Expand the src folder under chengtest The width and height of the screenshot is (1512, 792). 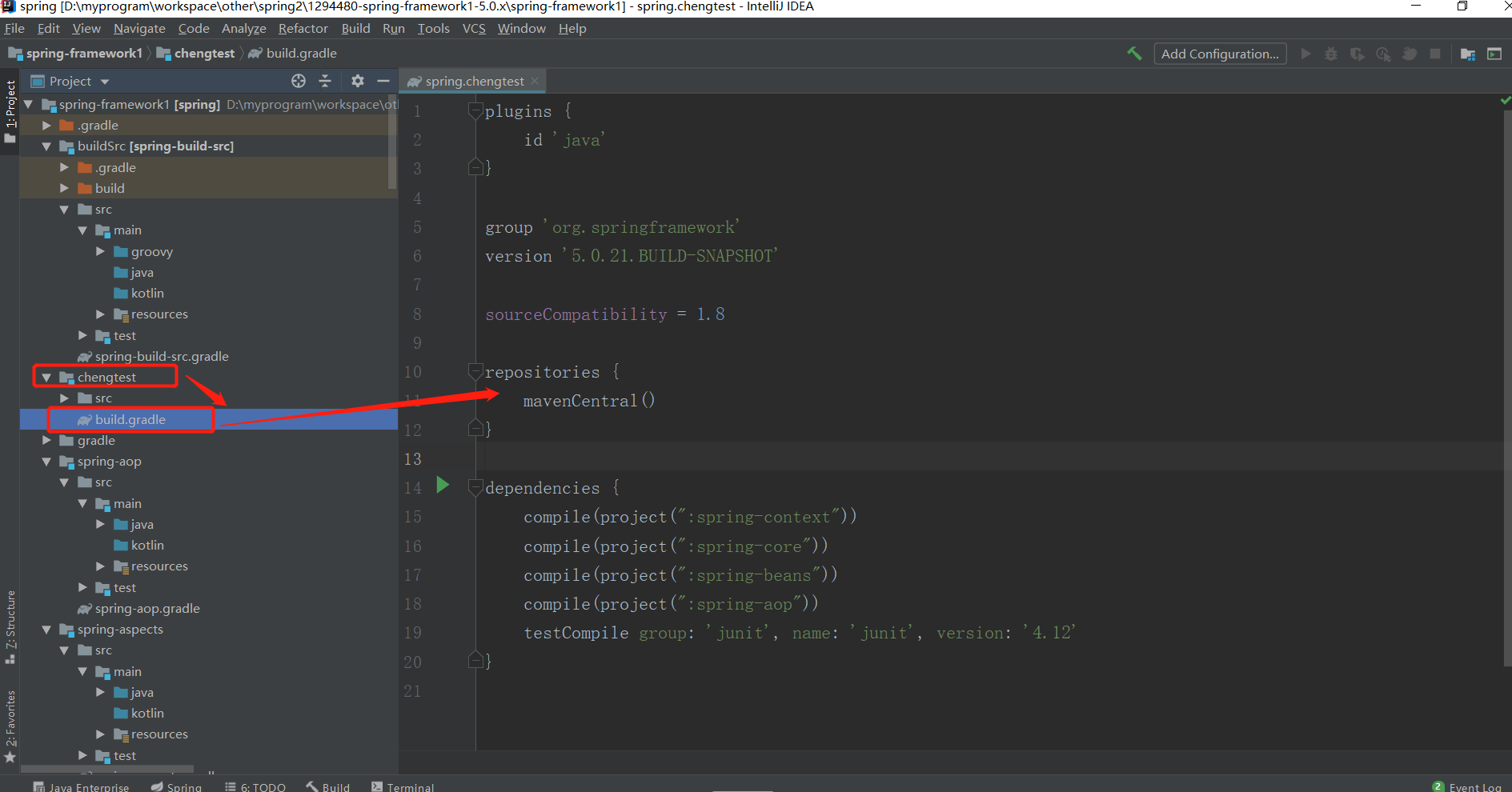click(64, 398)
